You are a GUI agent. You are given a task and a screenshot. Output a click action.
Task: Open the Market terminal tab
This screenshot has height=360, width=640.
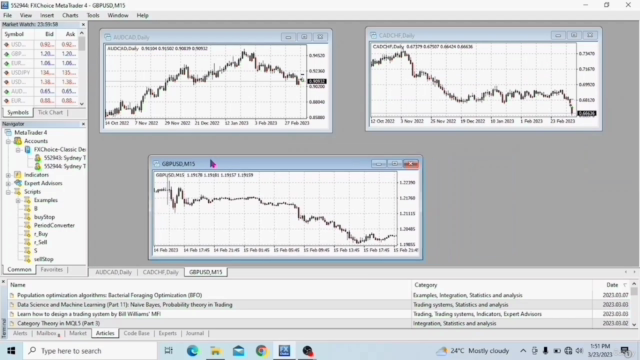click(78, 333)
